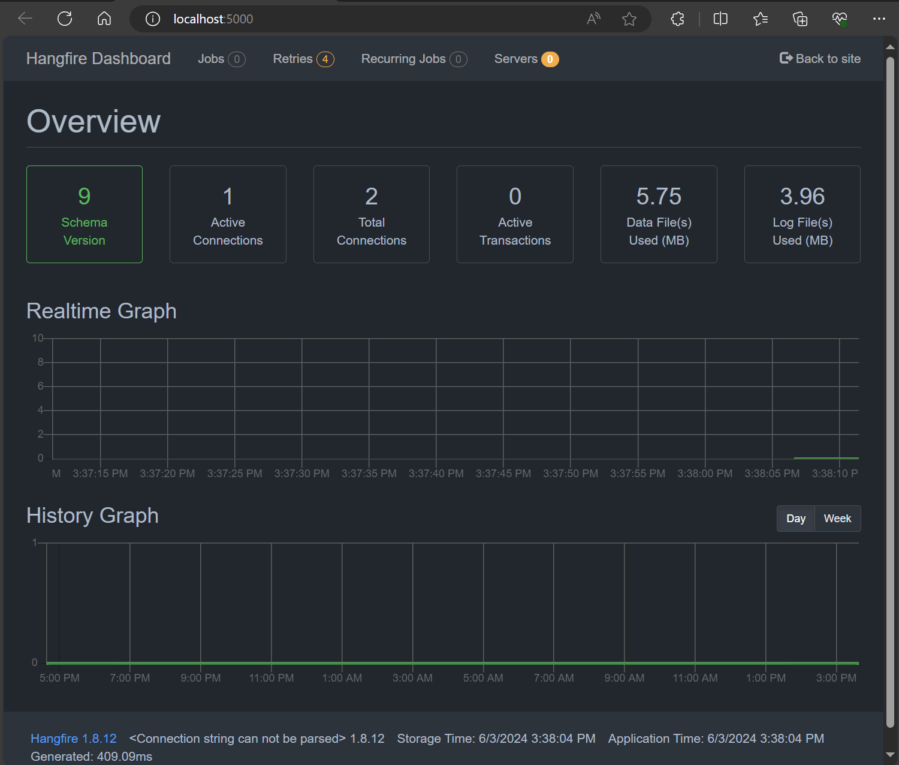The width and height of the screenshot is (899, 765).
Task: Open the Browser essentials icon
Action: tap(838, 17)
